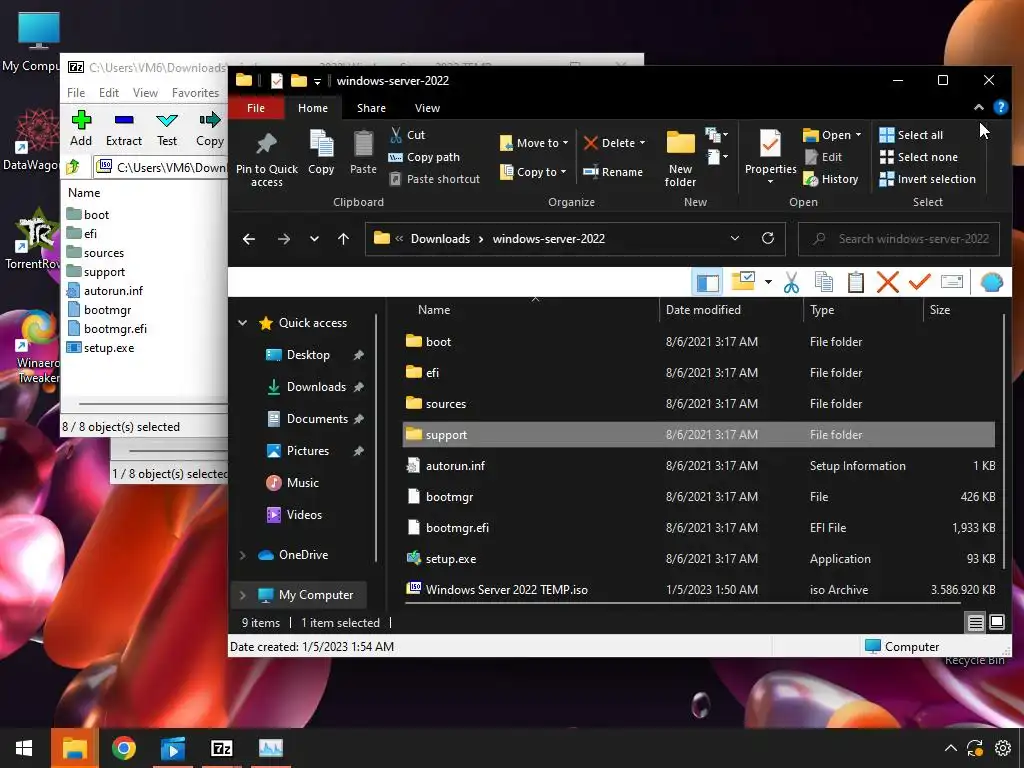Switch to the View ribbon tab
This screenshot has width=1024, height=768.
427,108
